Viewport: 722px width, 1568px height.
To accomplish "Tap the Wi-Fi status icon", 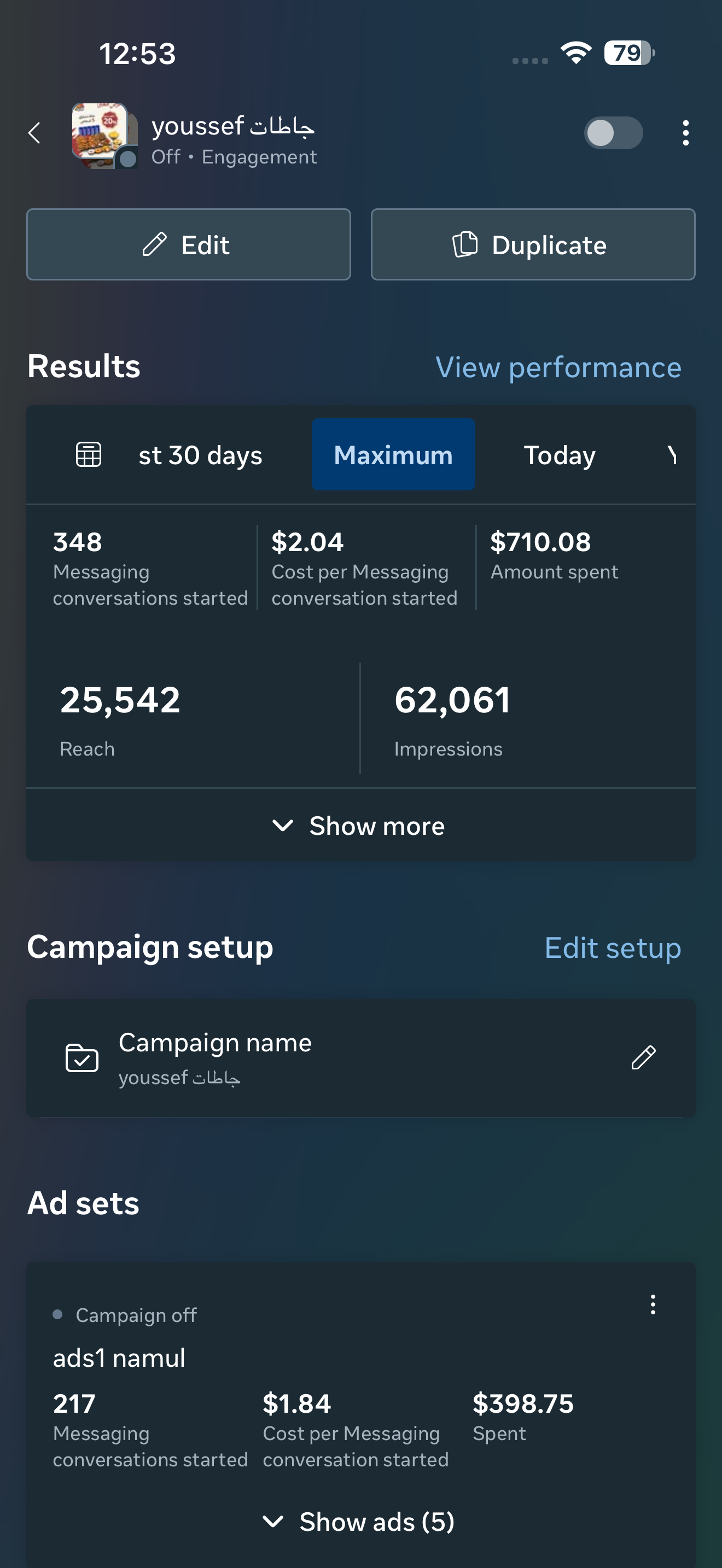I will [576, 53].
